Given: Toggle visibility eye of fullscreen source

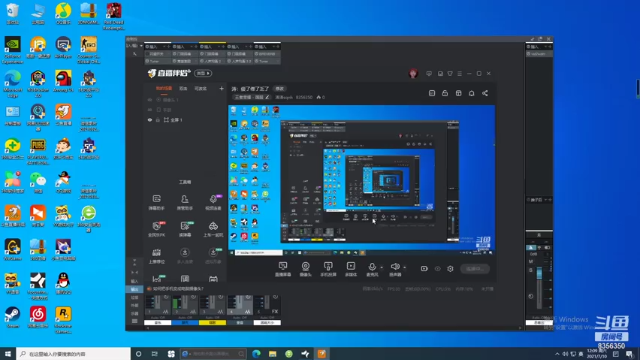Looking at the screenshot, I should point(150,120).
